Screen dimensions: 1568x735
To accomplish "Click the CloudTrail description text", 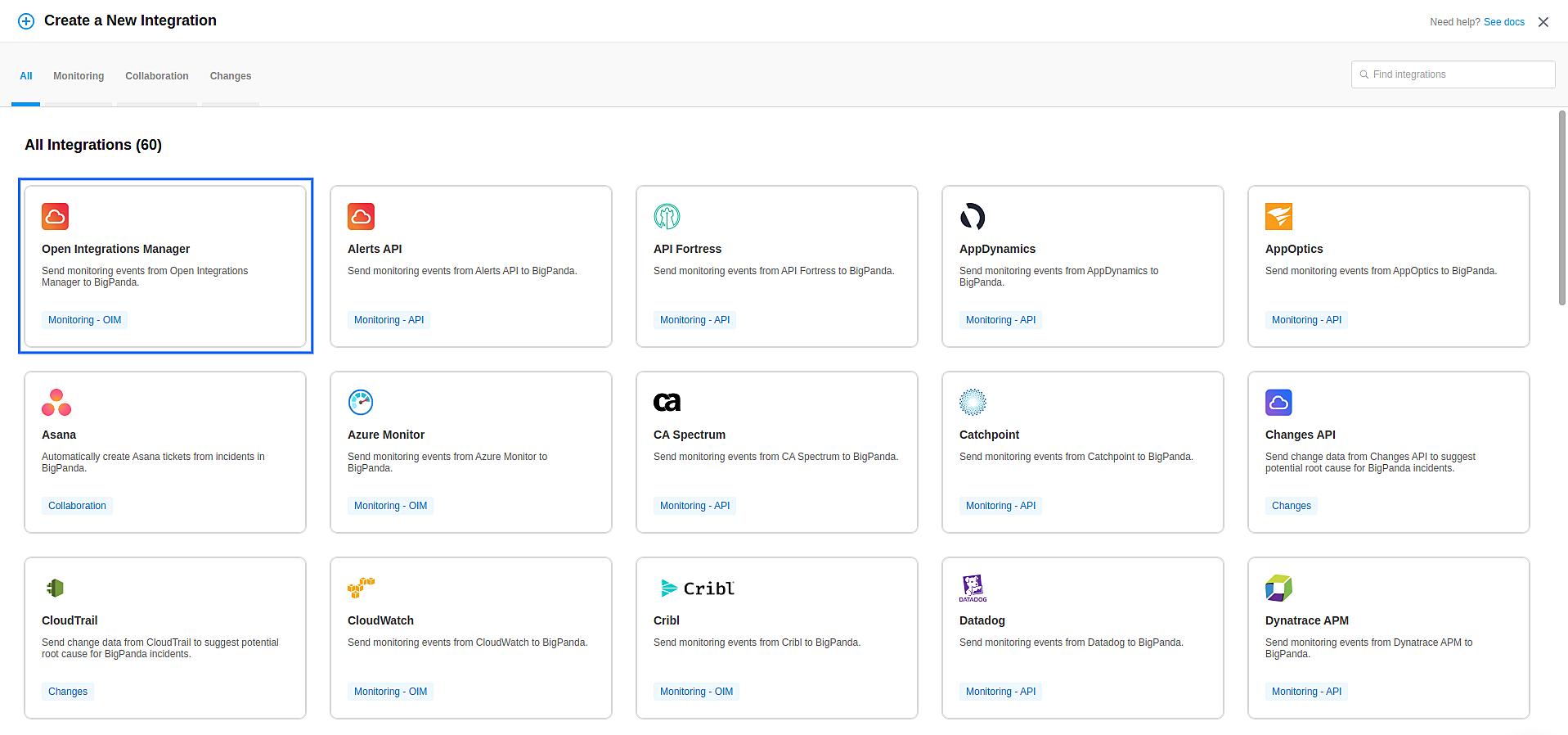I will pos(160,648).
